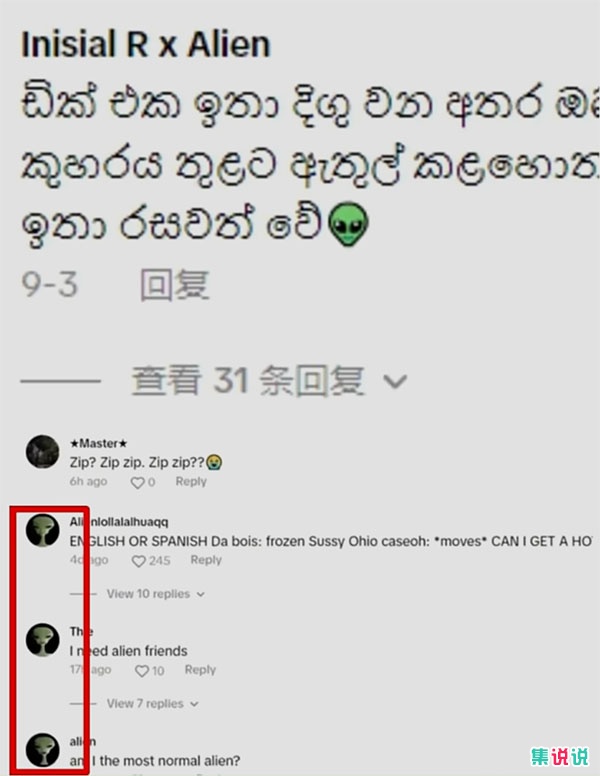
Task: Open the ★Master★ username
Action: pyautogui.click(x=99, y=443)
